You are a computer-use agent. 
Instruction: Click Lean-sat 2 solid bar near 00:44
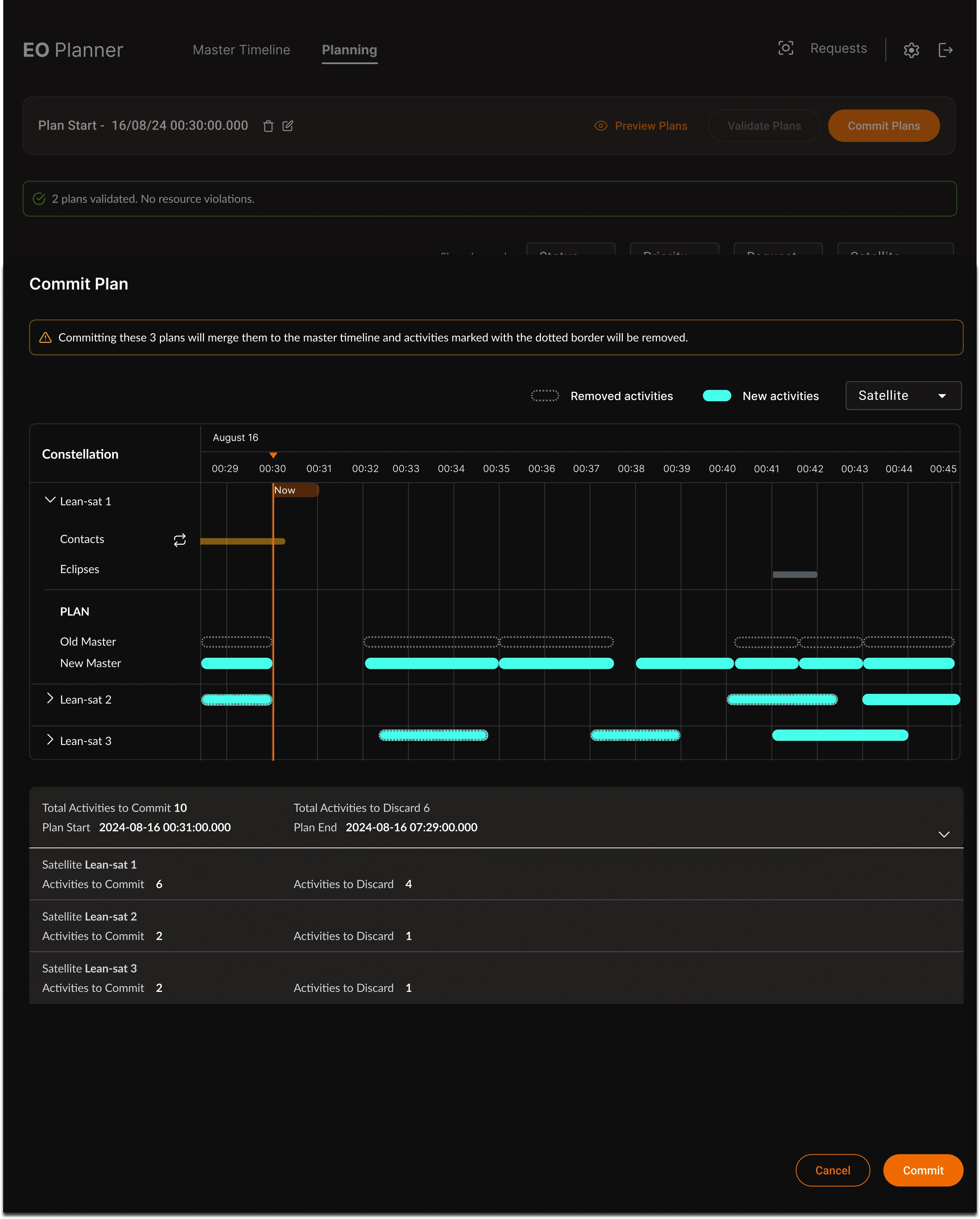(911, 699)
